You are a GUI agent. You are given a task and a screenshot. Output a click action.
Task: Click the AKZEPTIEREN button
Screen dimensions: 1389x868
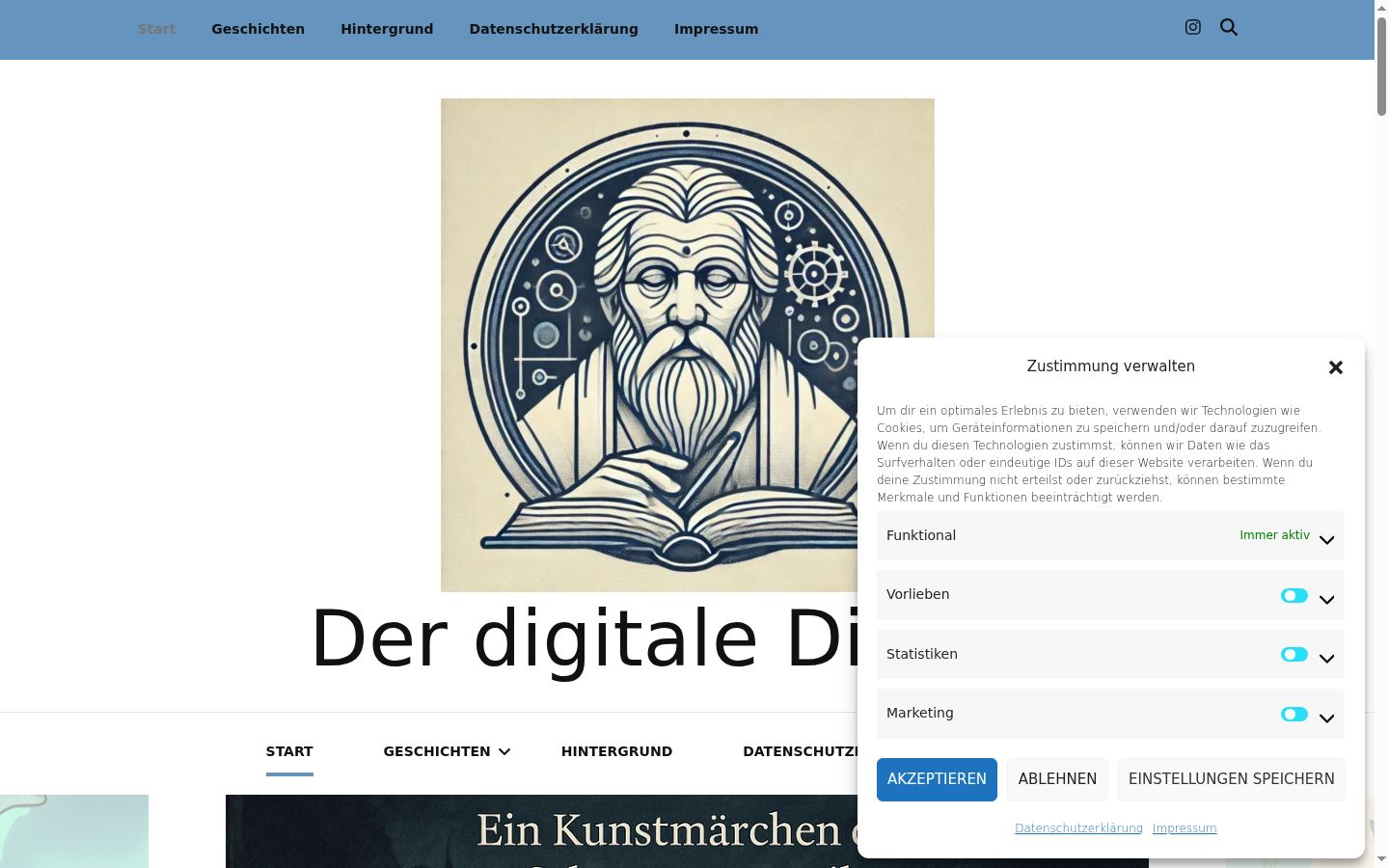pos(937,779)
